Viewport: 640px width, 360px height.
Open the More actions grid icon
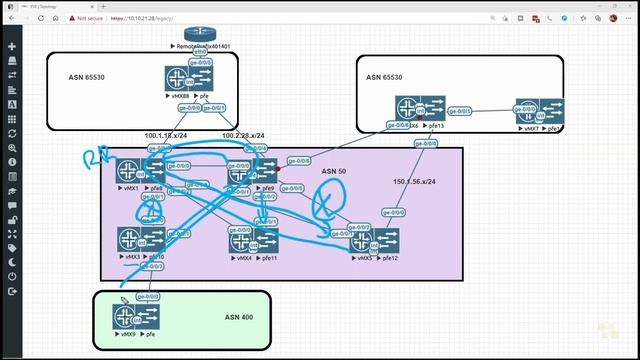click(x=12, y=119)
